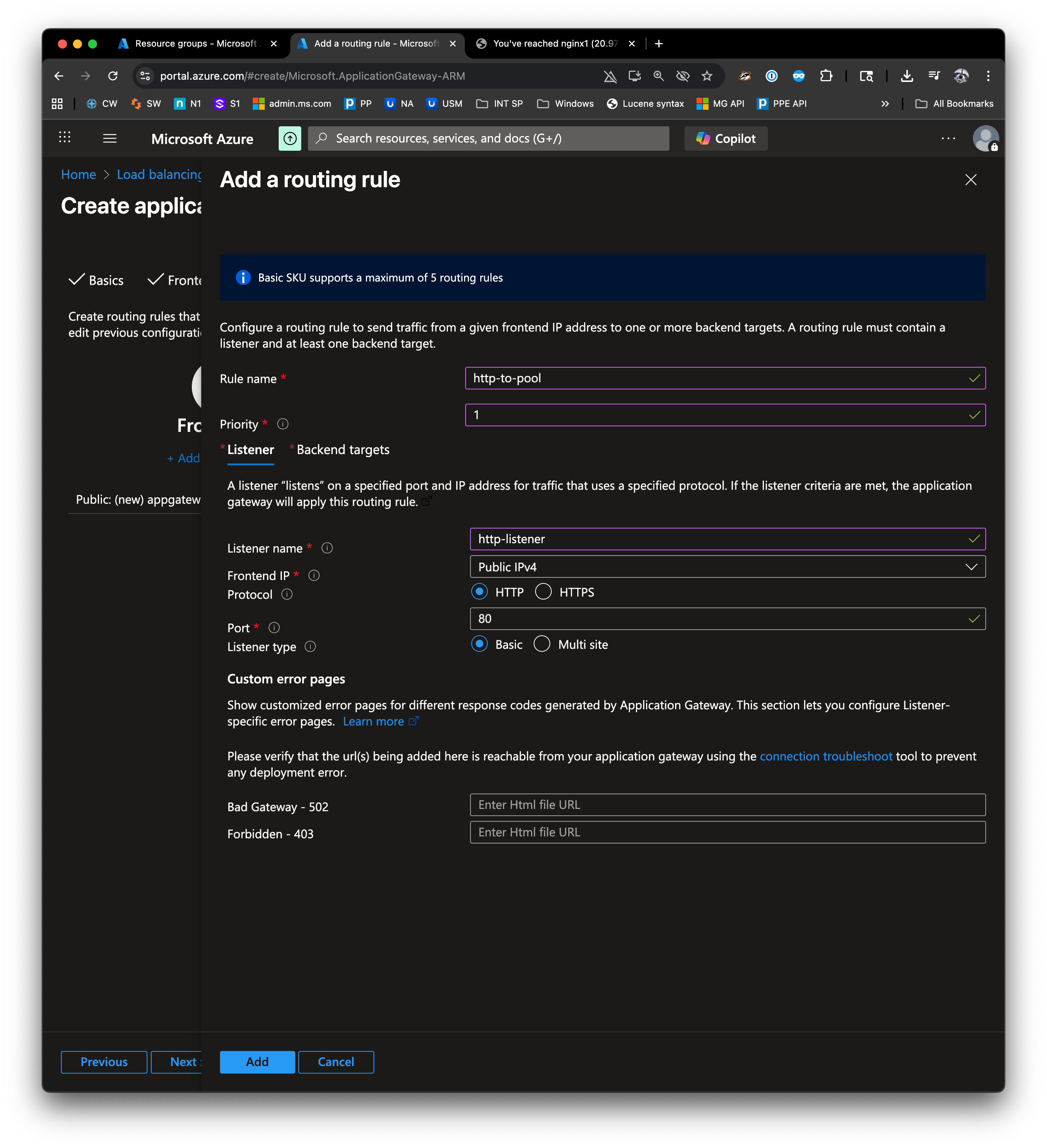Screen dimensions: 1047x1148
Task: Open the browser downloads icon
Action: pyautogui.click(x=906, y=76)
